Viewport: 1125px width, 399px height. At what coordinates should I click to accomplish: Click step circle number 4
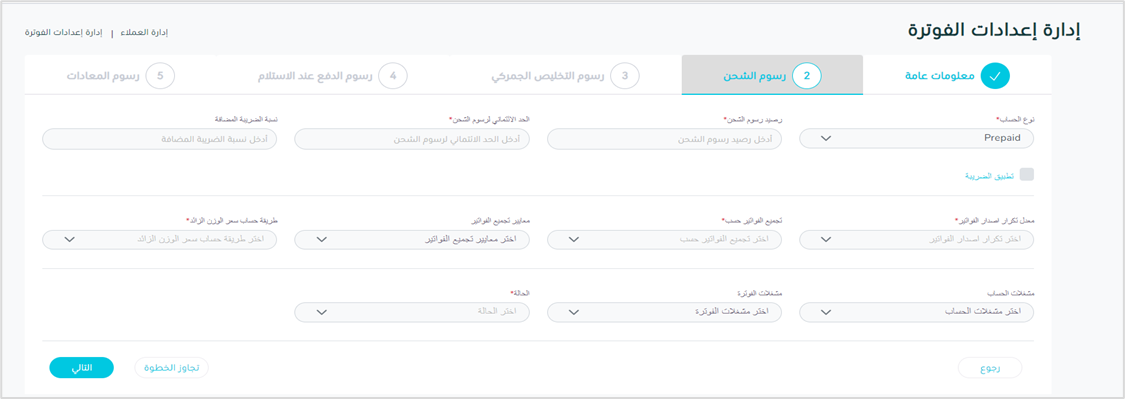pyautogui.click(x=393, y=75)
